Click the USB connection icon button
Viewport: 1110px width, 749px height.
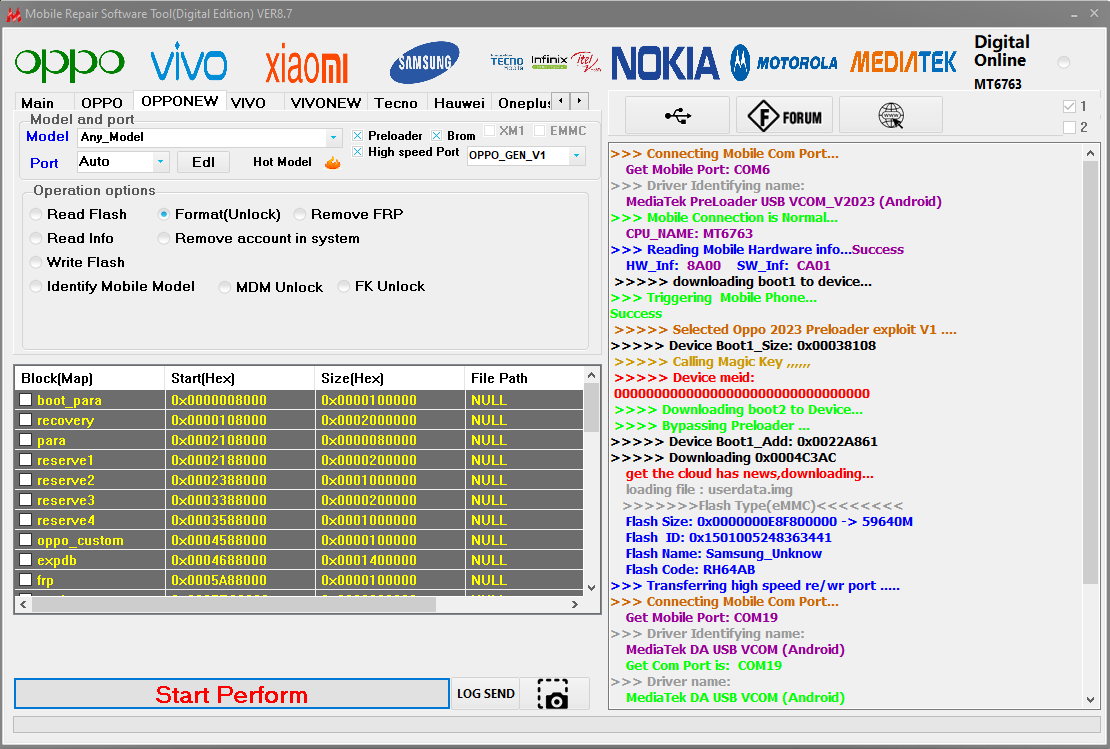(x=677, y=115)
